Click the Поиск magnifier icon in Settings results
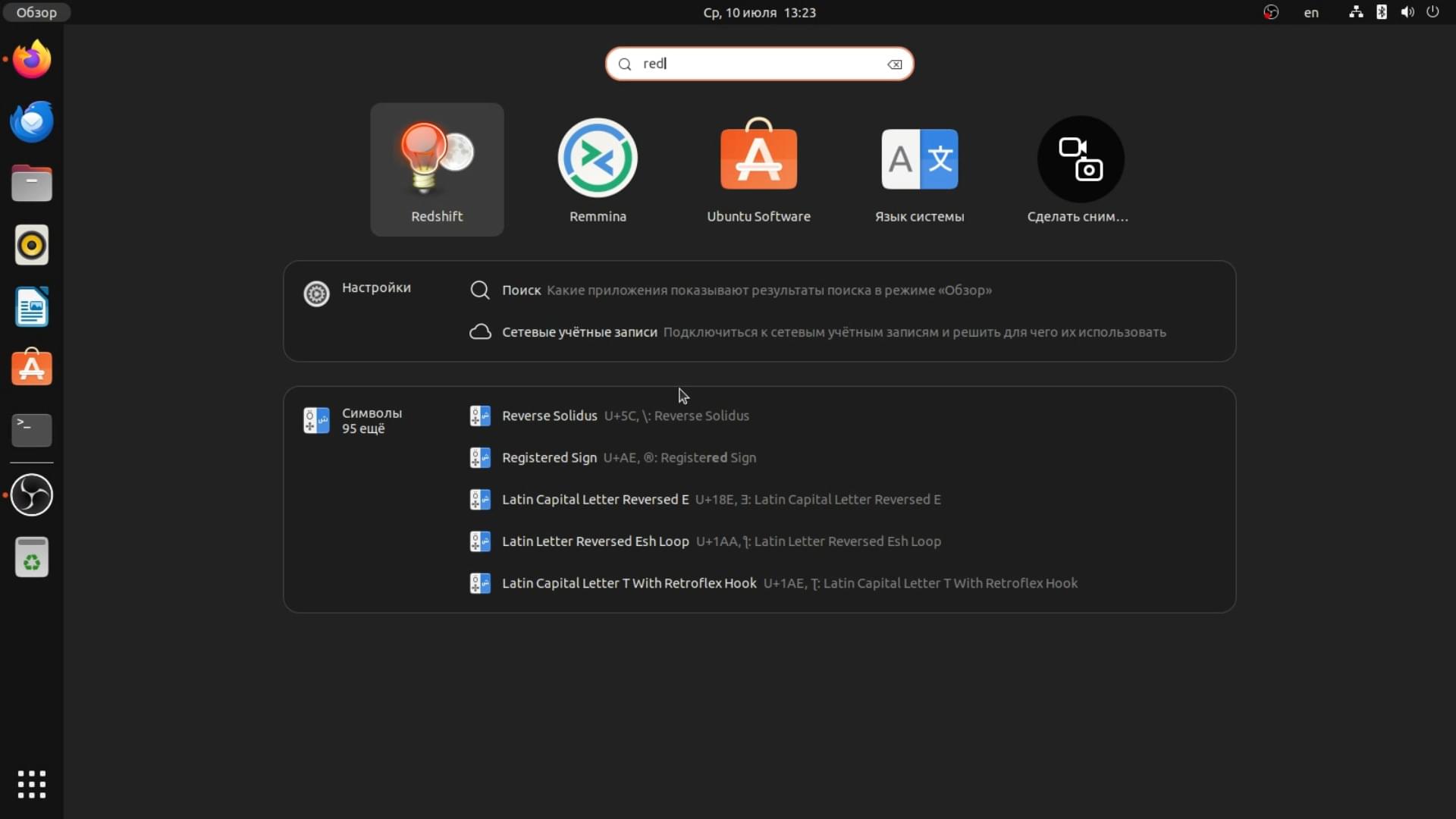The width and height of the screenshot is (1456, 819). (x=479, y=290)
